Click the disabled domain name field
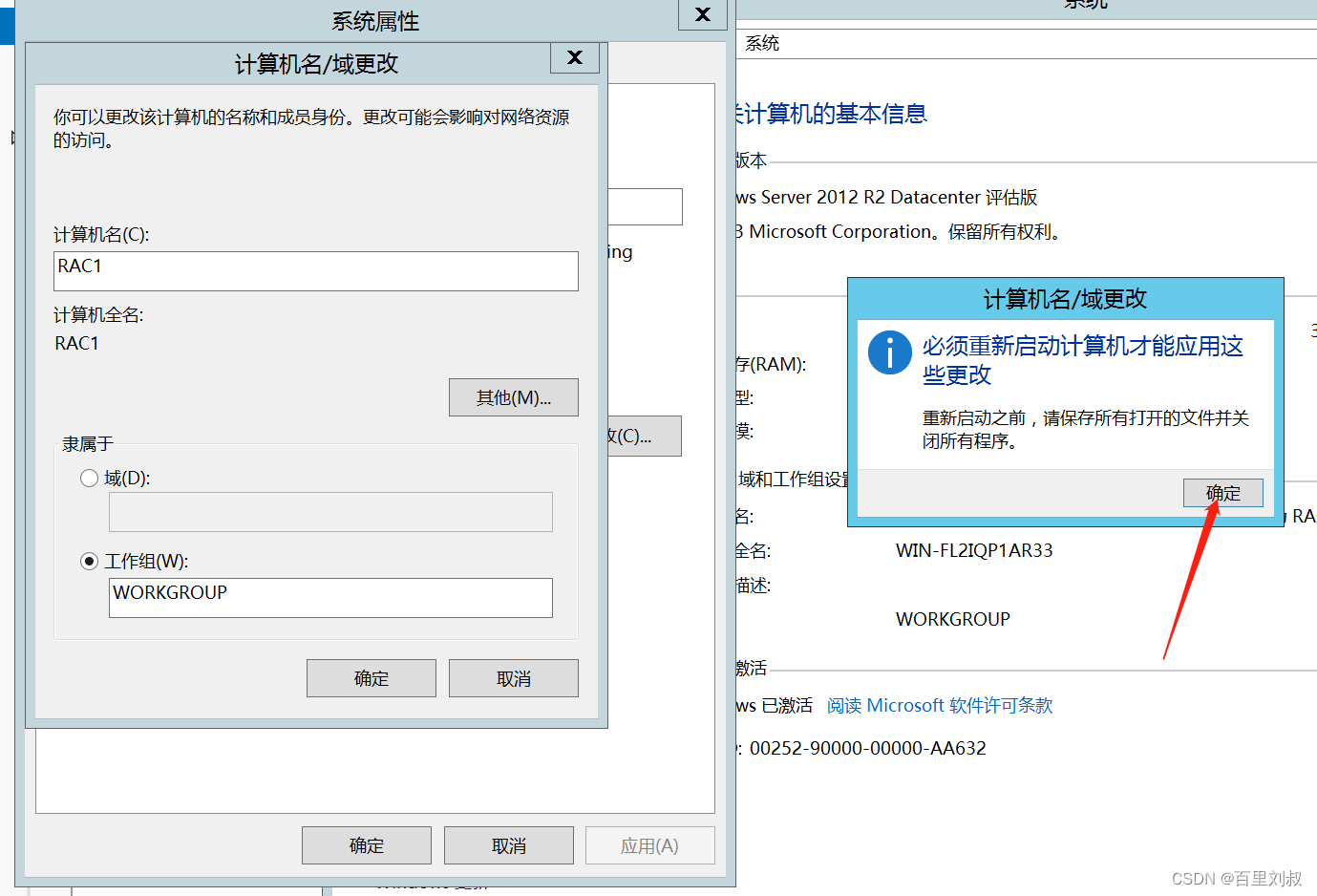 pyautogui.click(x=330, y=512)
